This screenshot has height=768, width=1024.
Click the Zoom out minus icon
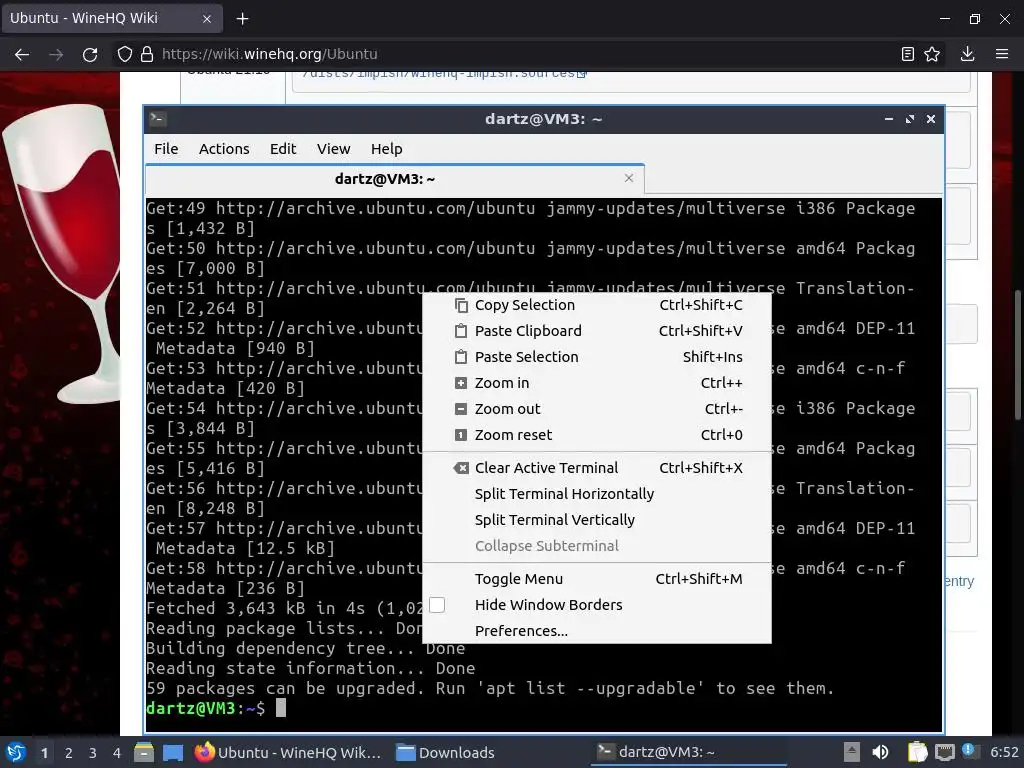pyautogui.click(x=461, y=409)
